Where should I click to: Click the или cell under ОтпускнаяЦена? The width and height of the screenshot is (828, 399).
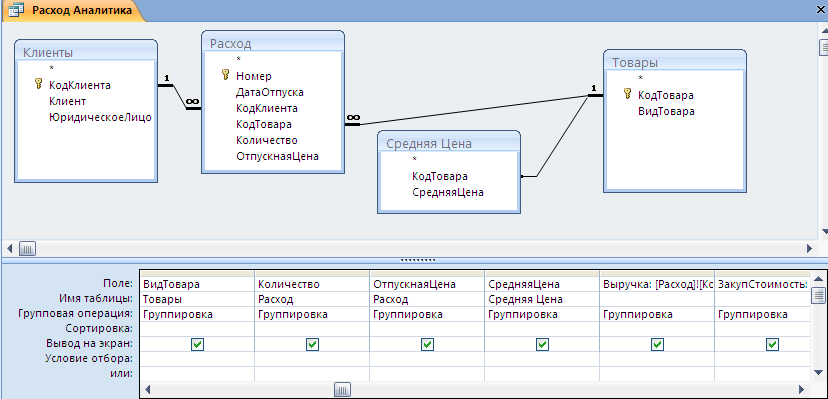click(x=427, y=374)
